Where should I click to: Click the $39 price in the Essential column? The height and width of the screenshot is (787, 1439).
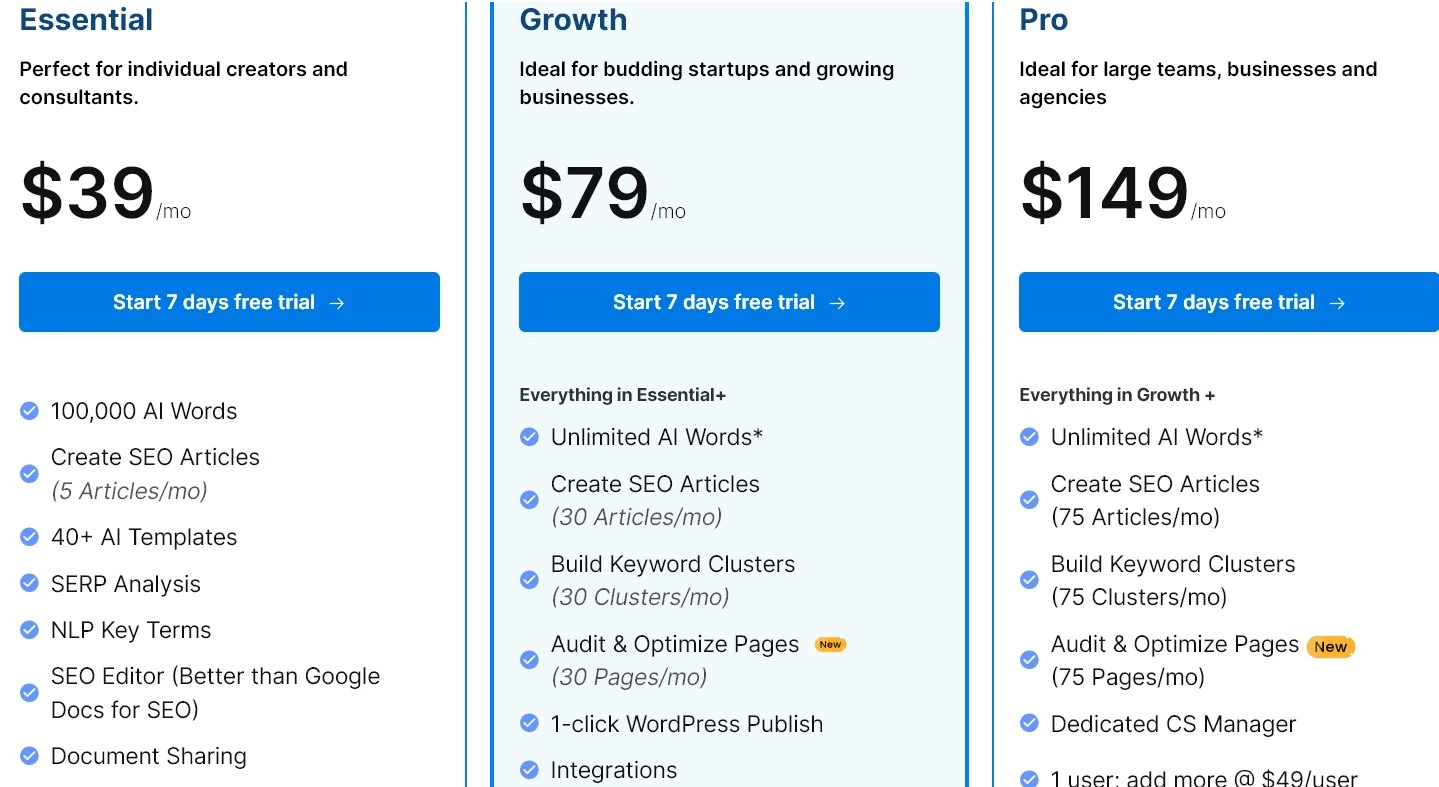86,193
